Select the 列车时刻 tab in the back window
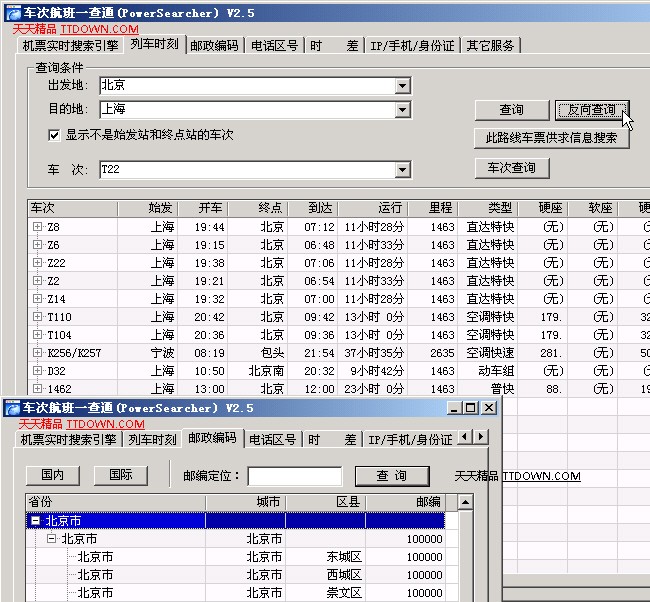 [x=154, y=44]
